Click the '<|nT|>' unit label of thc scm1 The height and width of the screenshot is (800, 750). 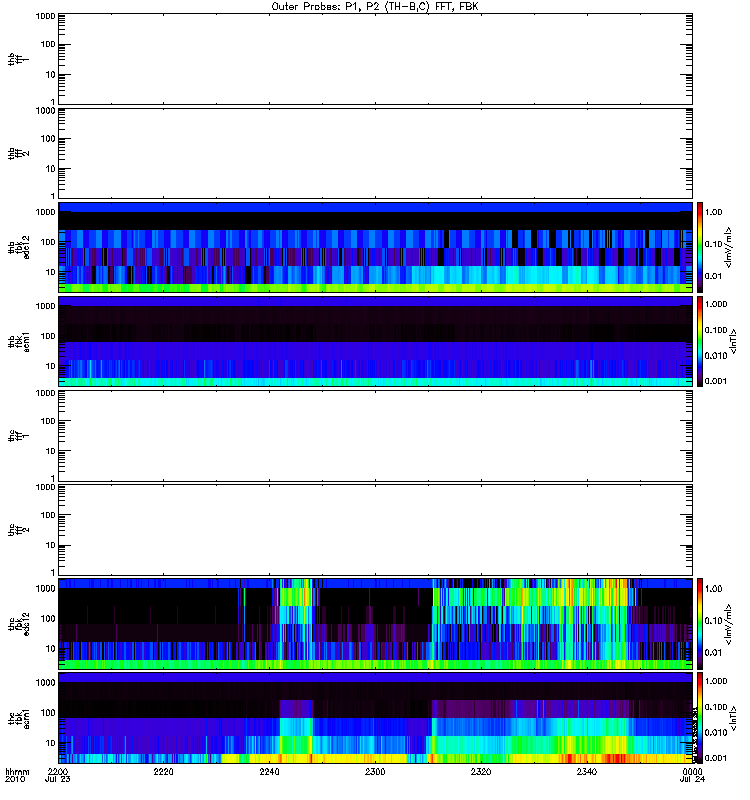[x=734, y=718]
